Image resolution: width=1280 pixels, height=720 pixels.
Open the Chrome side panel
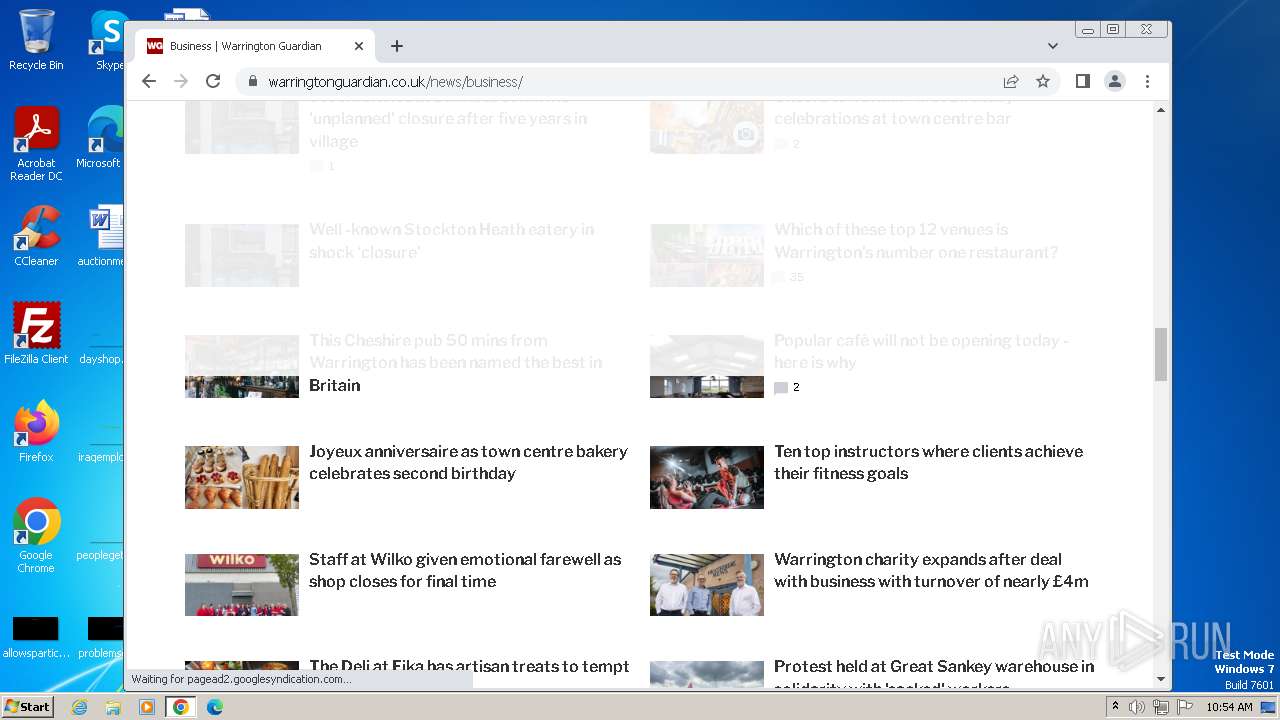(1082, 82)
